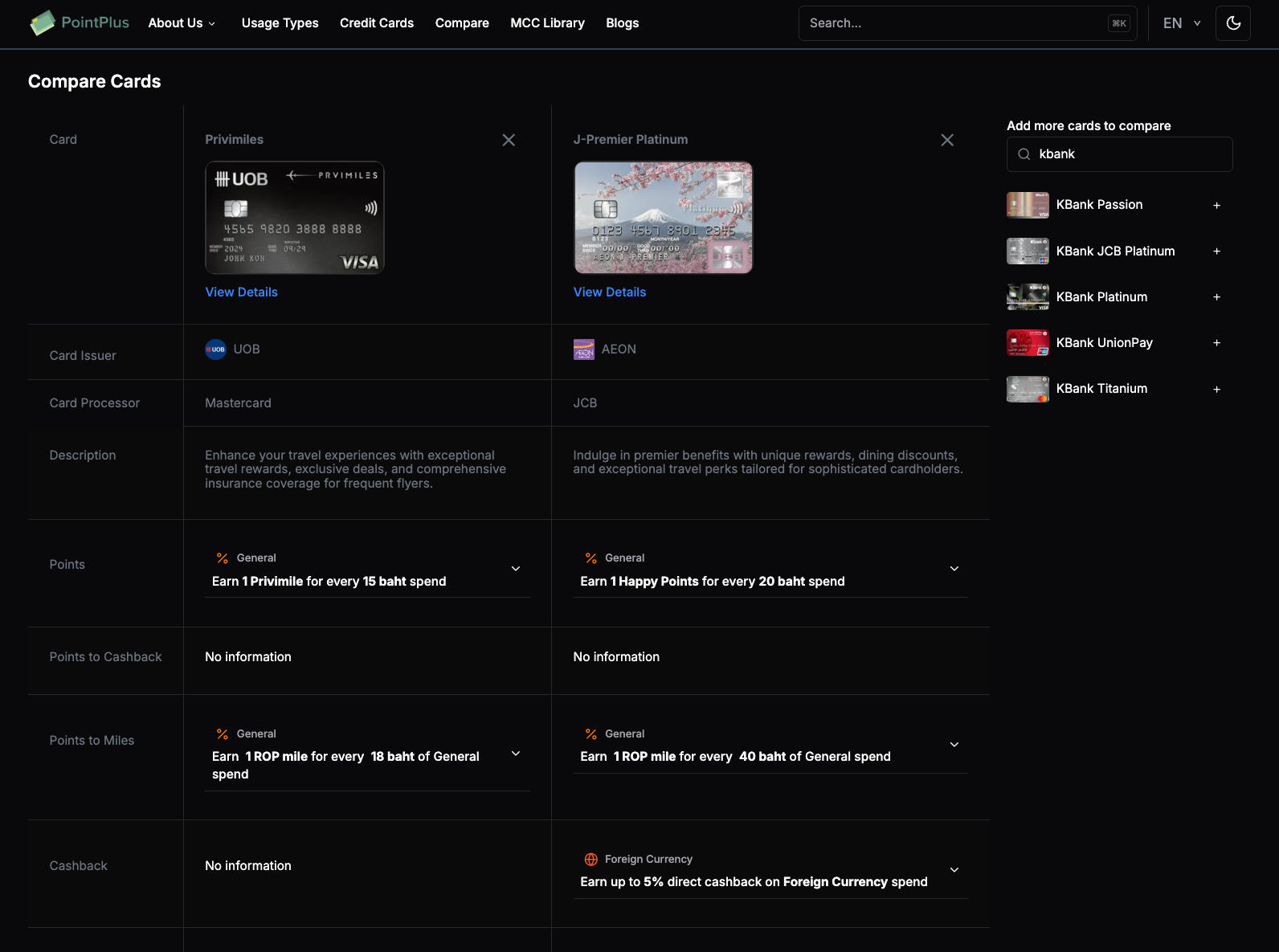Focus the top Search... field
This screenshot has width=1279, height=952.
[967, 23]
